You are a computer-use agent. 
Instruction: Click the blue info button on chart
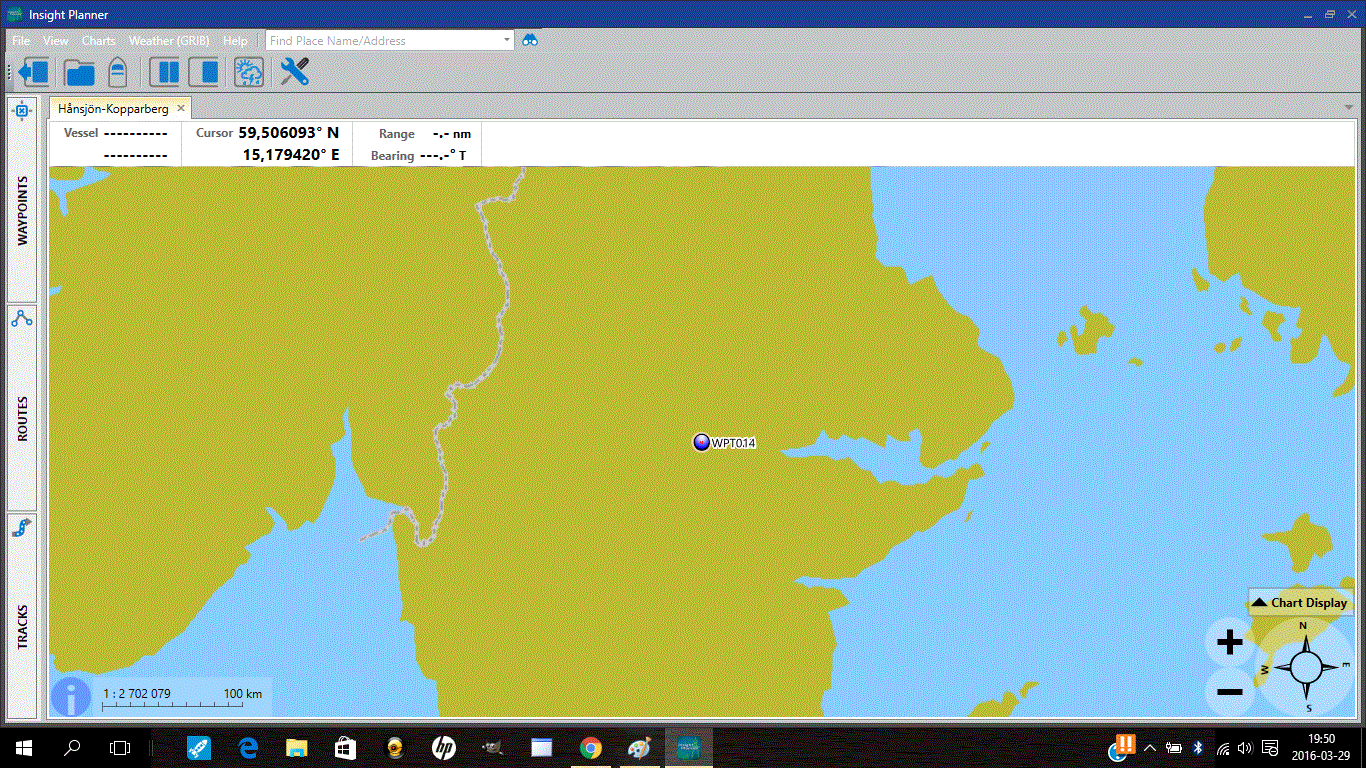(x=70, y=696)
